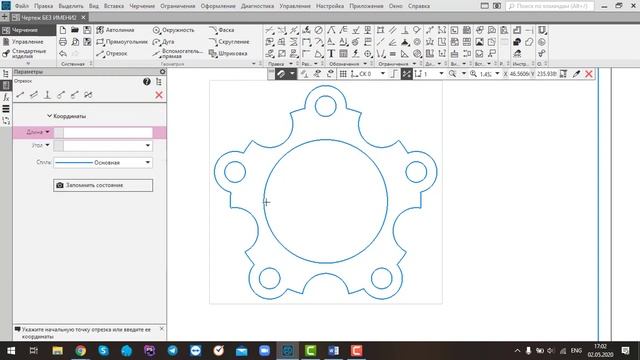This screenshot has height=360, width=640.
Task: Open the Вставка menu
Action: tap(114, 6)
